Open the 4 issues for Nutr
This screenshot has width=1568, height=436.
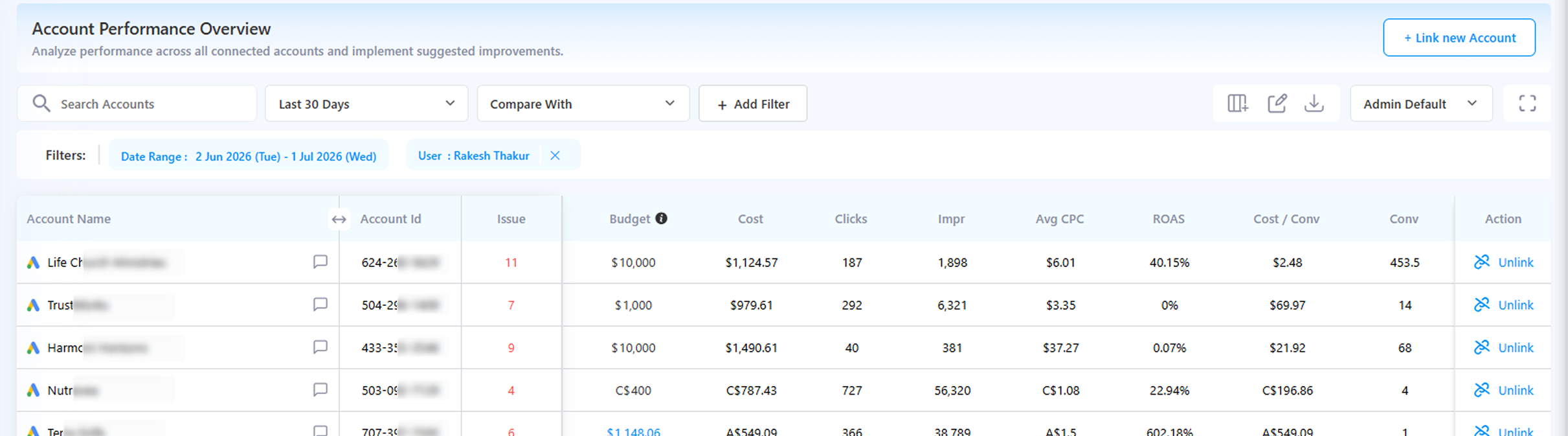pyautogui.click(x=511, y=391)
